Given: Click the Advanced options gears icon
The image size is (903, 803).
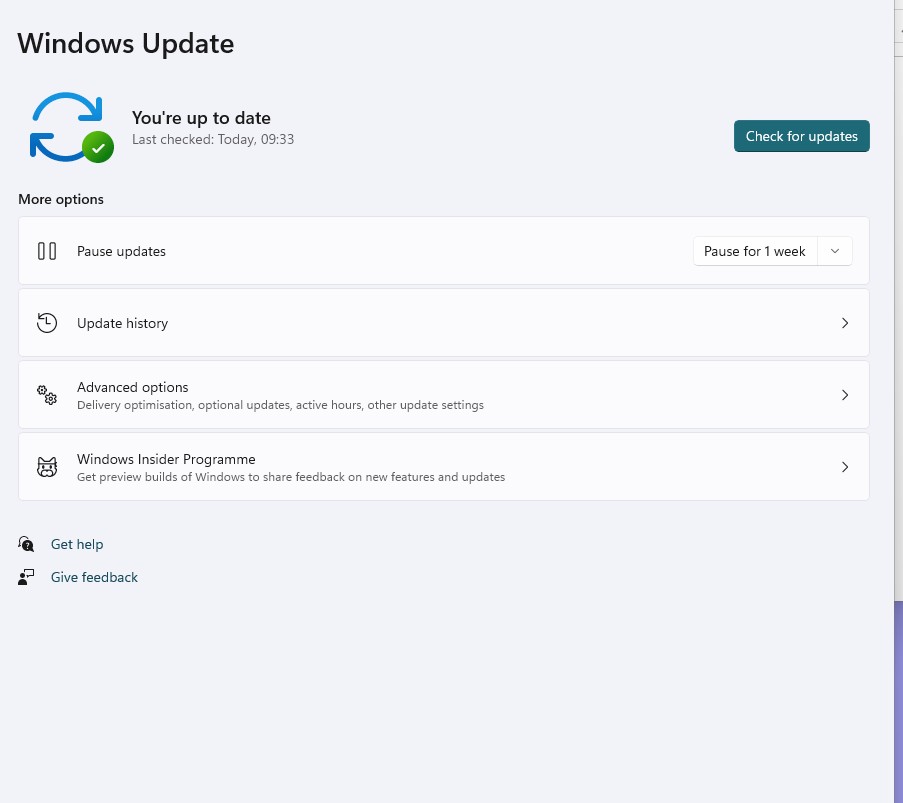Looking at the screenshot, I should 47,395.
